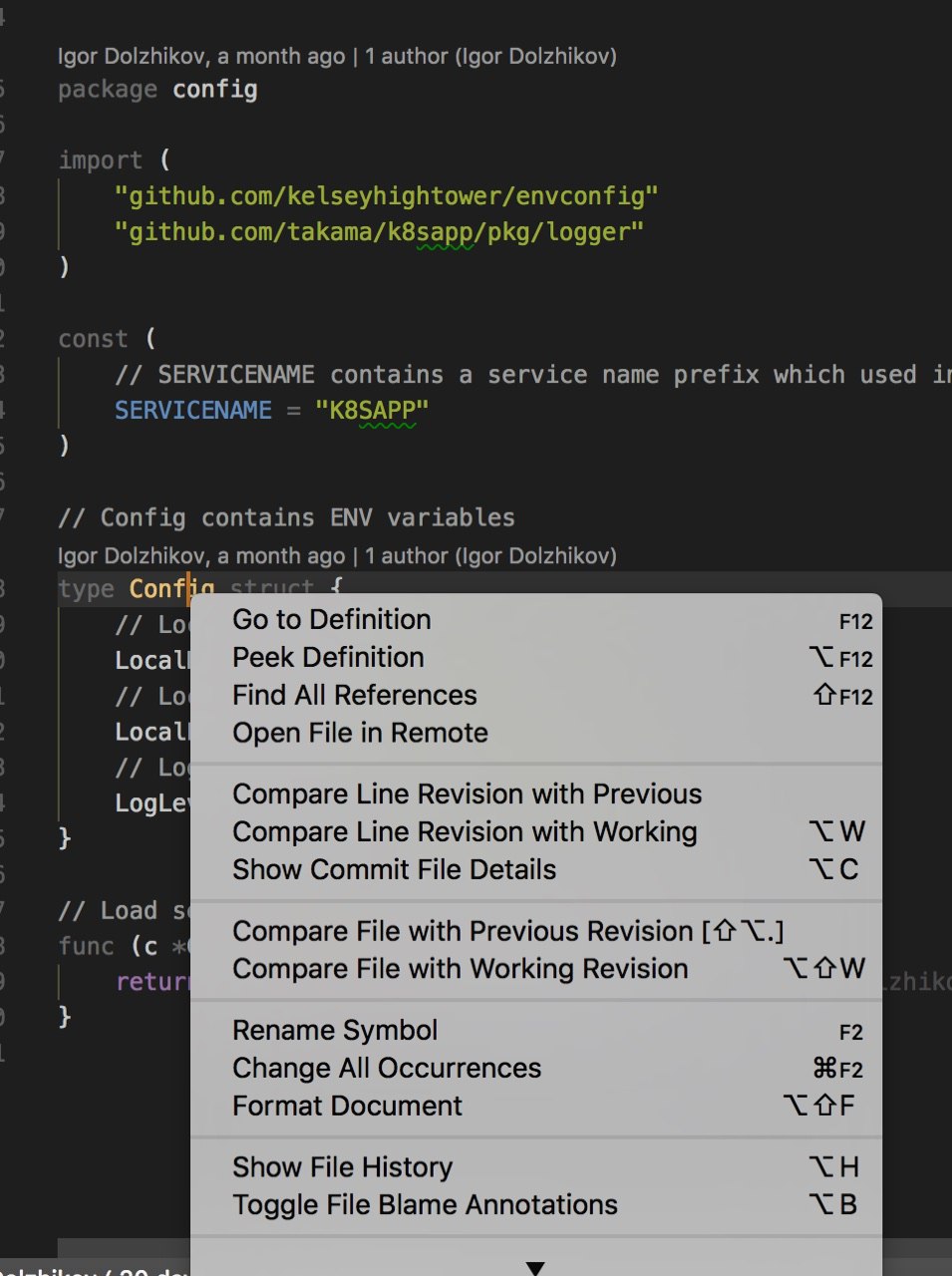This screenshot has width=952, height=1276.
Task: Choose Show Commit File Details
Action: [x=535, y=870]
